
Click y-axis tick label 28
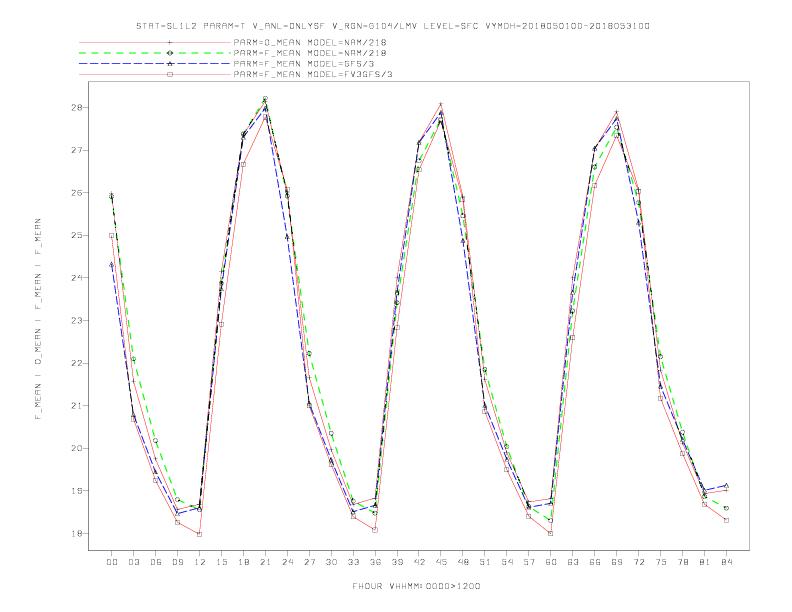77,108
